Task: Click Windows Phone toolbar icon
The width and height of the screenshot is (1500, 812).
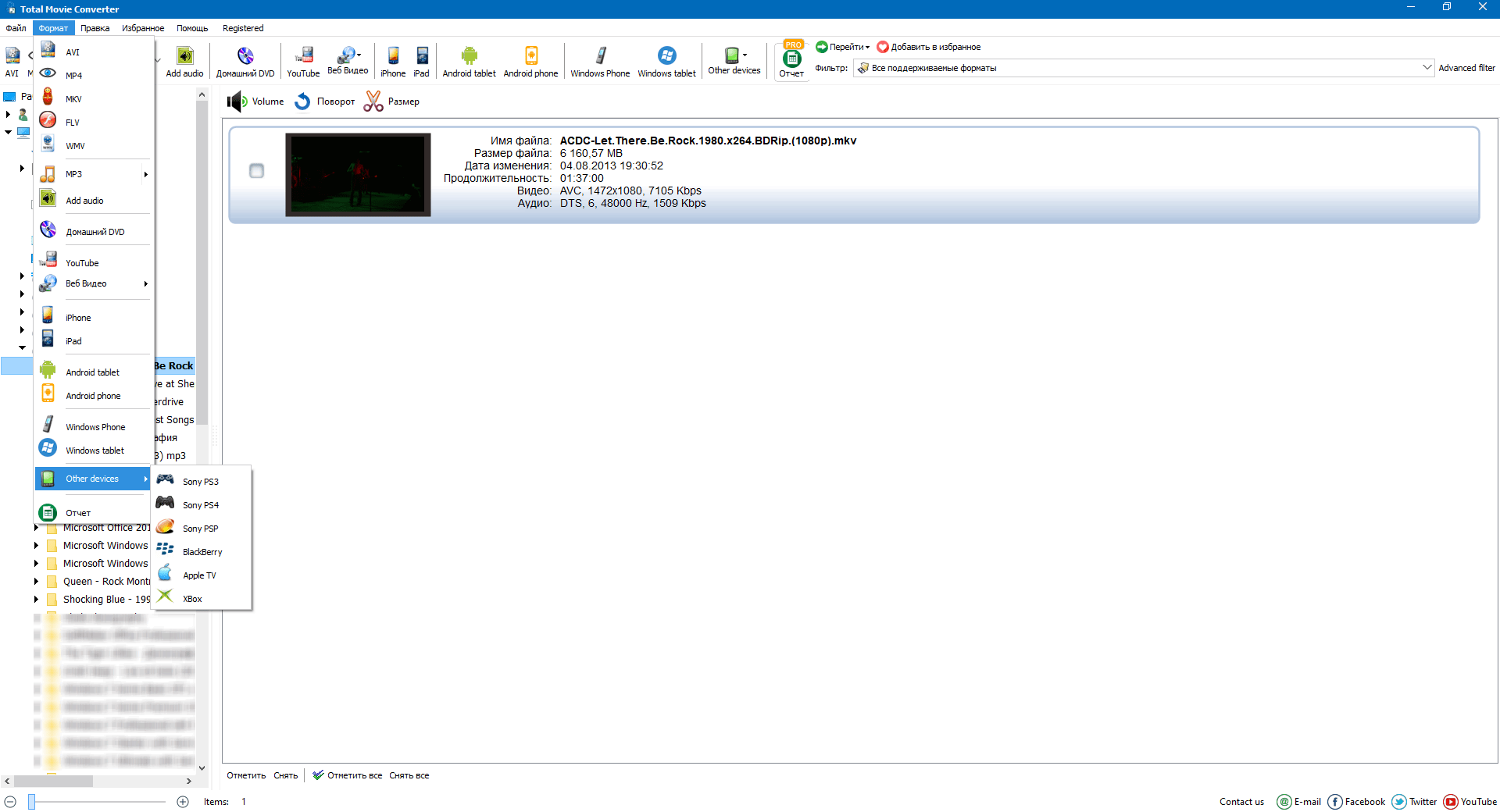Action: coord(600,62)
